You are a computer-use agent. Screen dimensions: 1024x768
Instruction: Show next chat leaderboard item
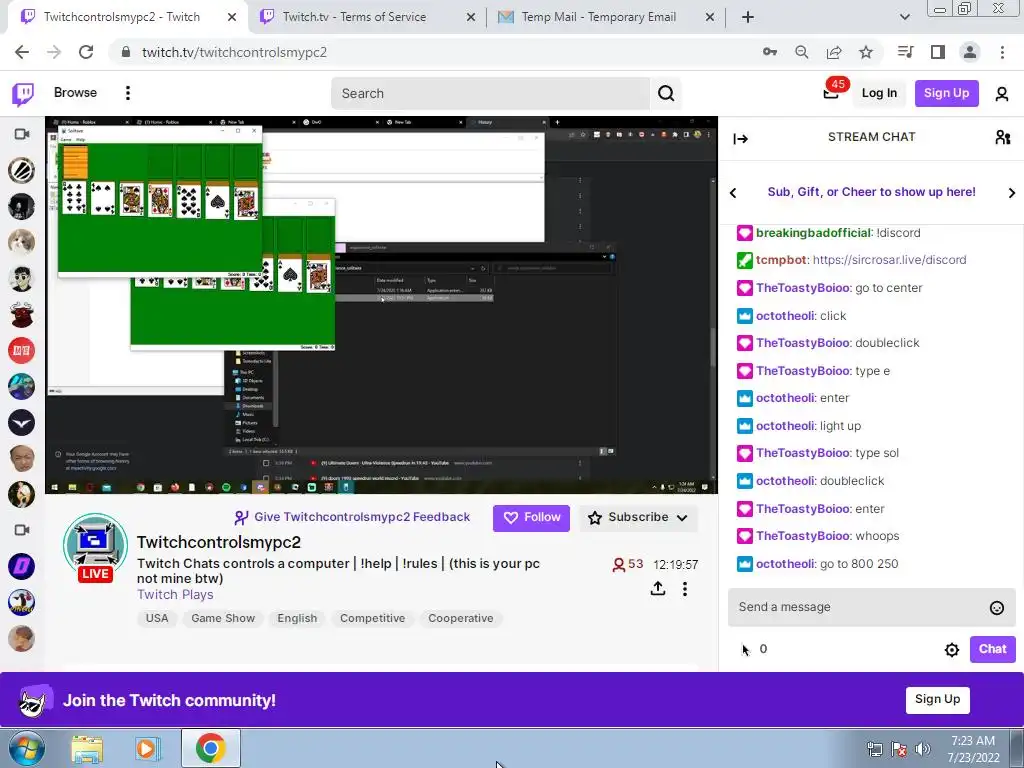coord(1012,193)
